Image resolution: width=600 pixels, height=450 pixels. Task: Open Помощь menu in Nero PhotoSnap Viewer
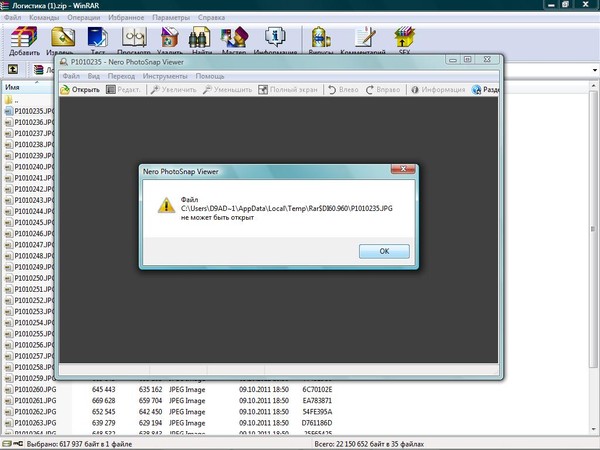pos(210,76)
